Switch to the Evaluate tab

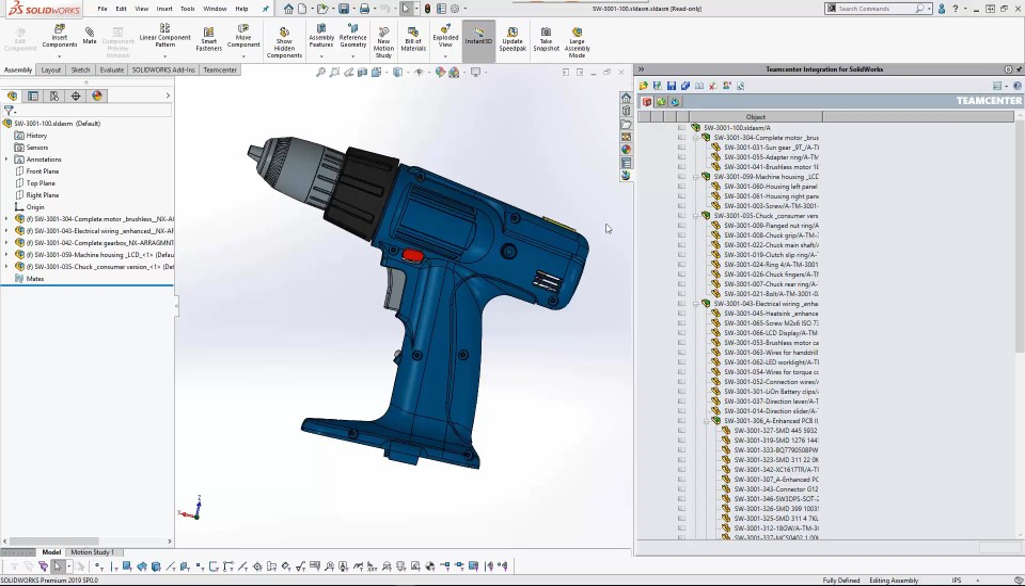112,70
